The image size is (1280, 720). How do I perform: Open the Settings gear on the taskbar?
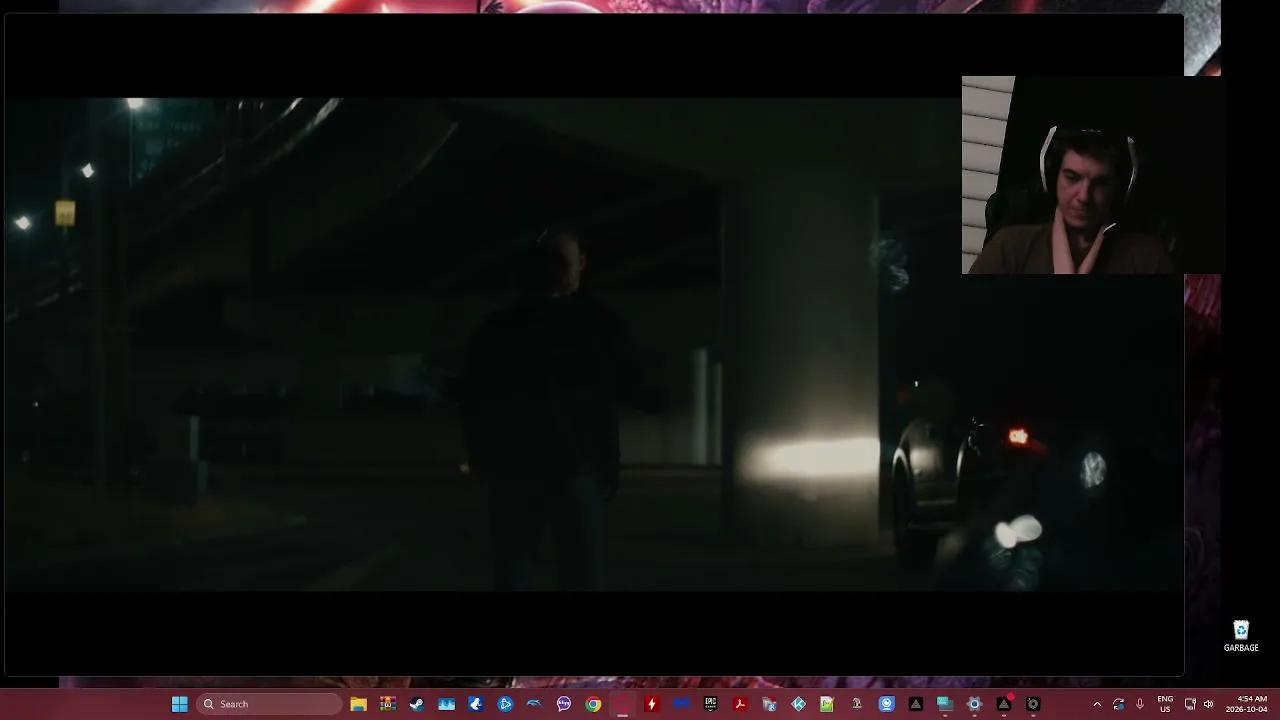click(974, 704)
